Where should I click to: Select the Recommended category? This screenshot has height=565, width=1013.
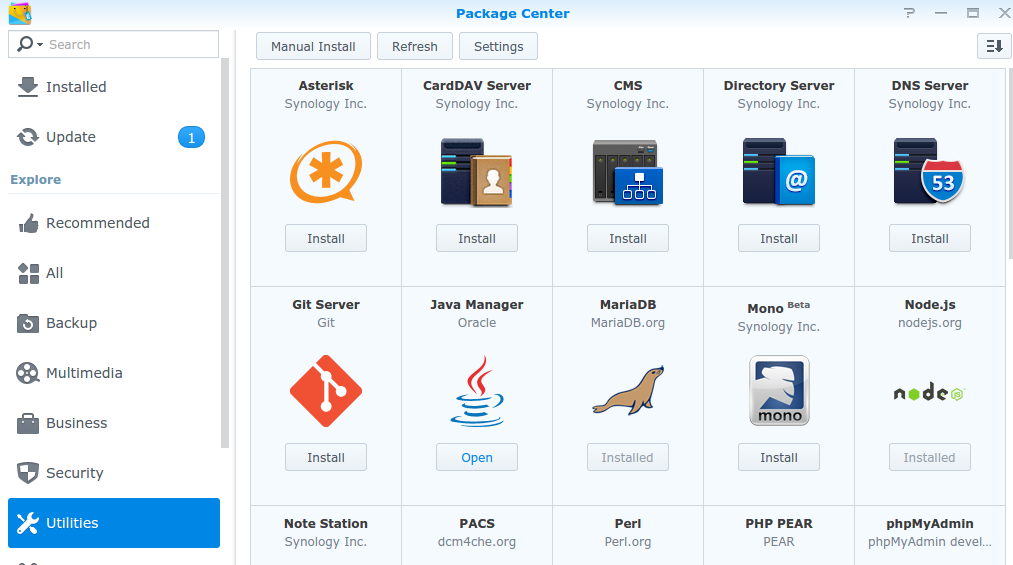click(x=114, y=223)
